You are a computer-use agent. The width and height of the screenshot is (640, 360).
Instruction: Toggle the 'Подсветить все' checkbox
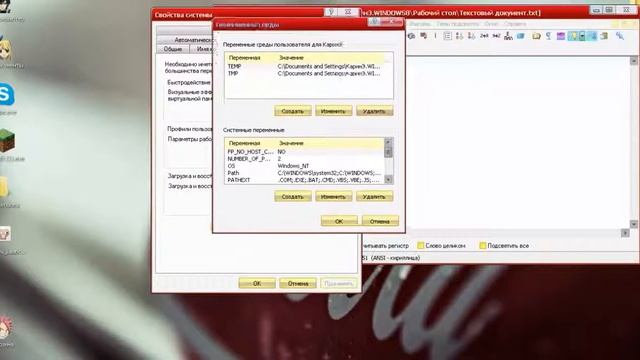(482, 246)
